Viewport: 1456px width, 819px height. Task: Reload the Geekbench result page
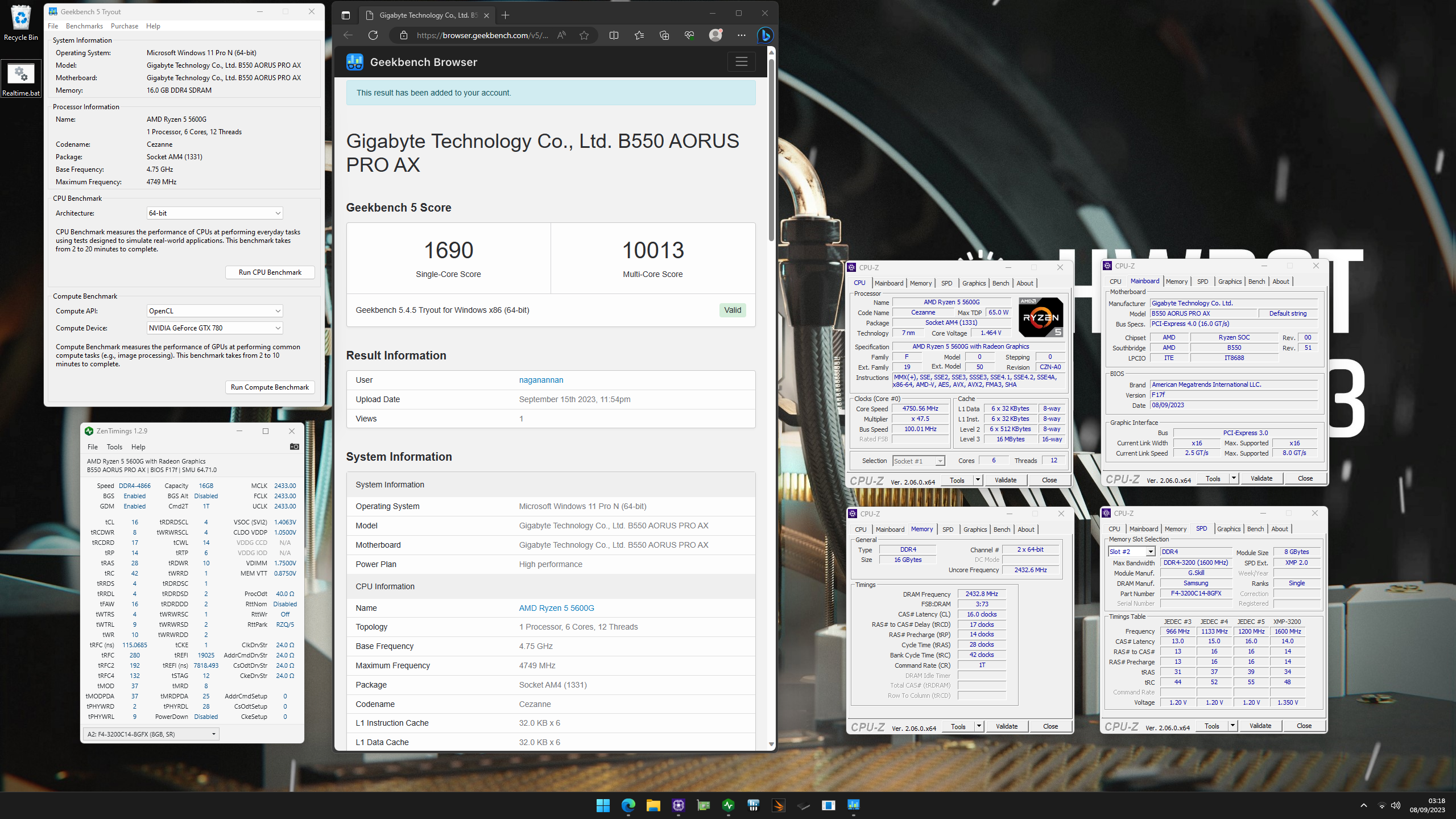point(373,35)
